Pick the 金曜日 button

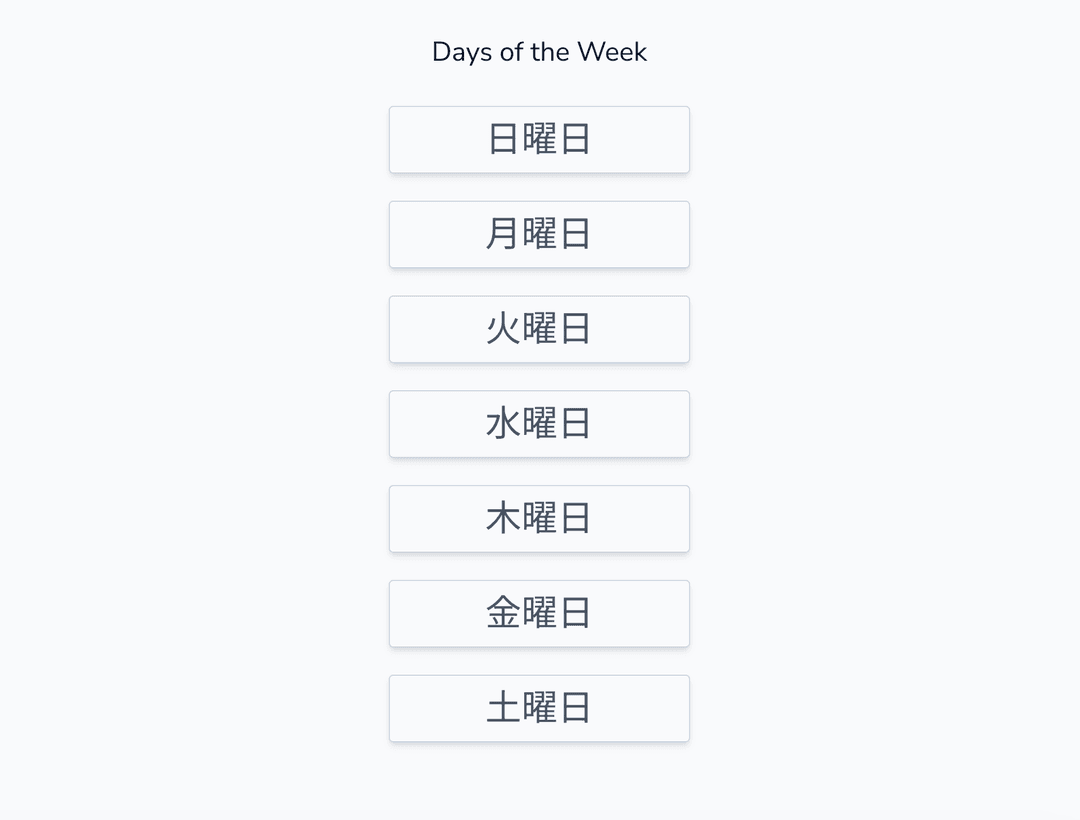tap(539, 613)
